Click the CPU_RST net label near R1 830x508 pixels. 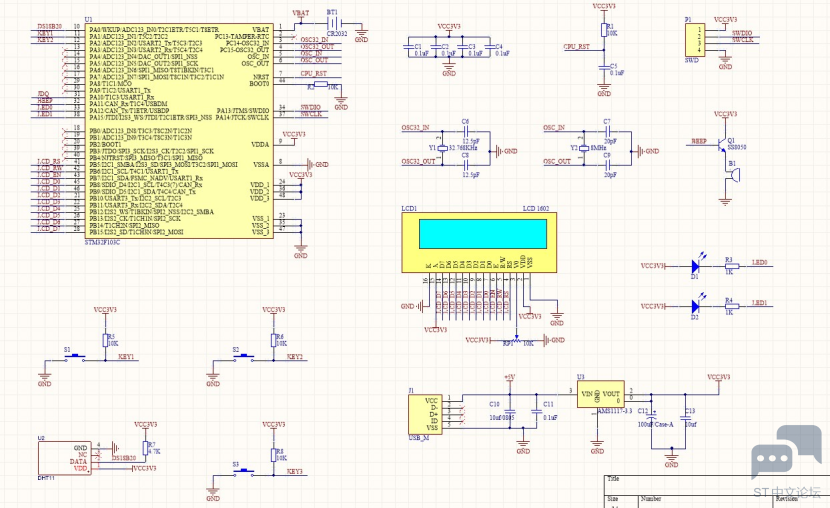point(576,47)
